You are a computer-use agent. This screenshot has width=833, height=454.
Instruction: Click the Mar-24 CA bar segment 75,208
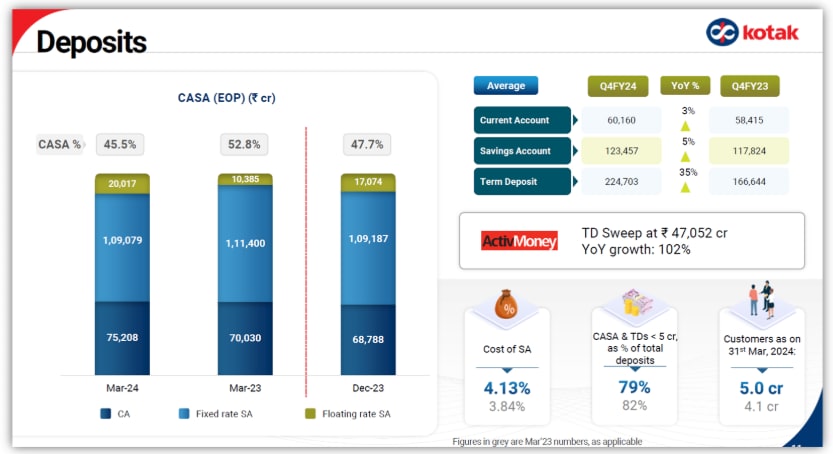(x=122, y=338)
